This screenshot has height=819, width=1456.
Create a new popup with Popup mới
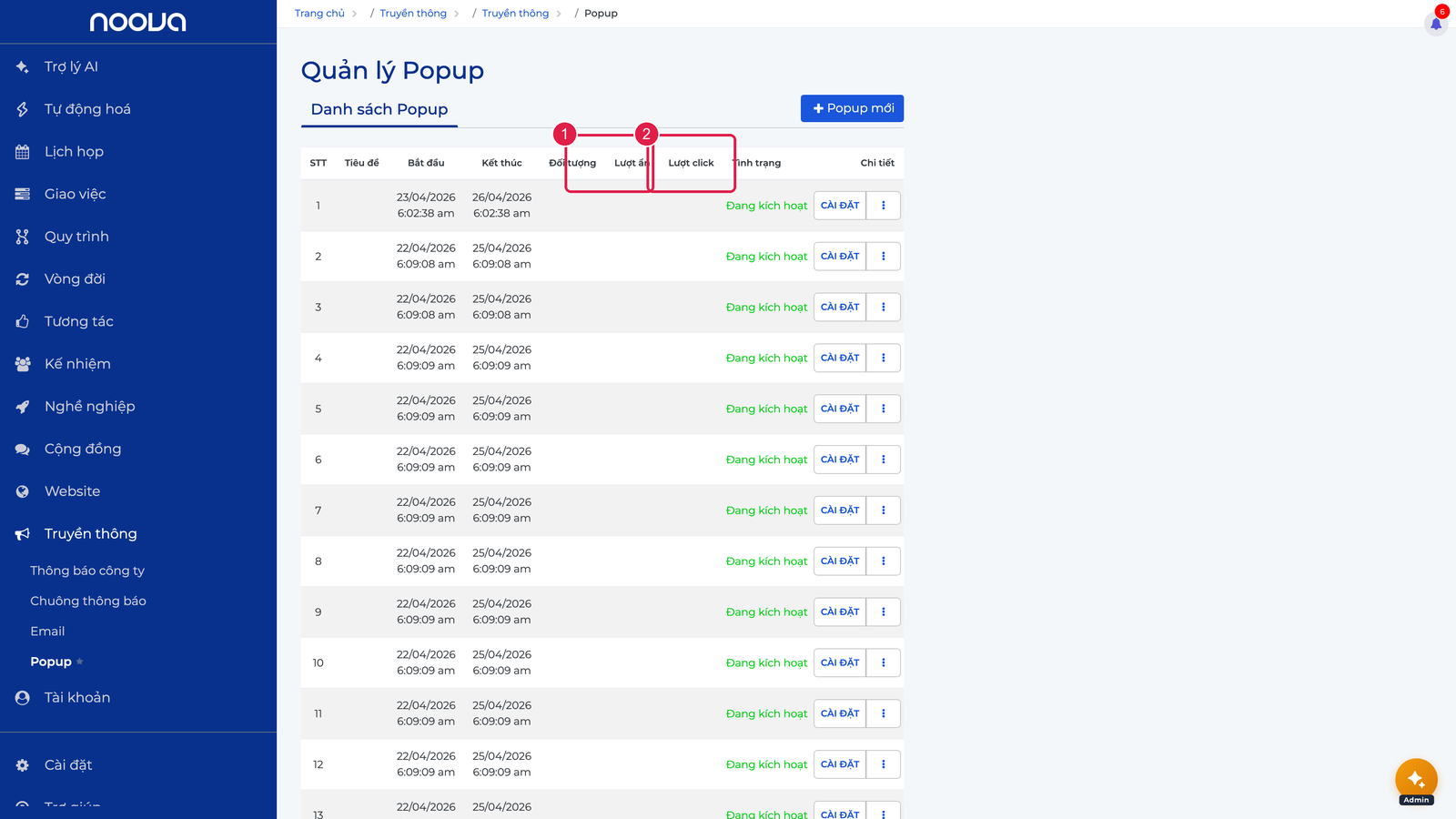point(852,108)
